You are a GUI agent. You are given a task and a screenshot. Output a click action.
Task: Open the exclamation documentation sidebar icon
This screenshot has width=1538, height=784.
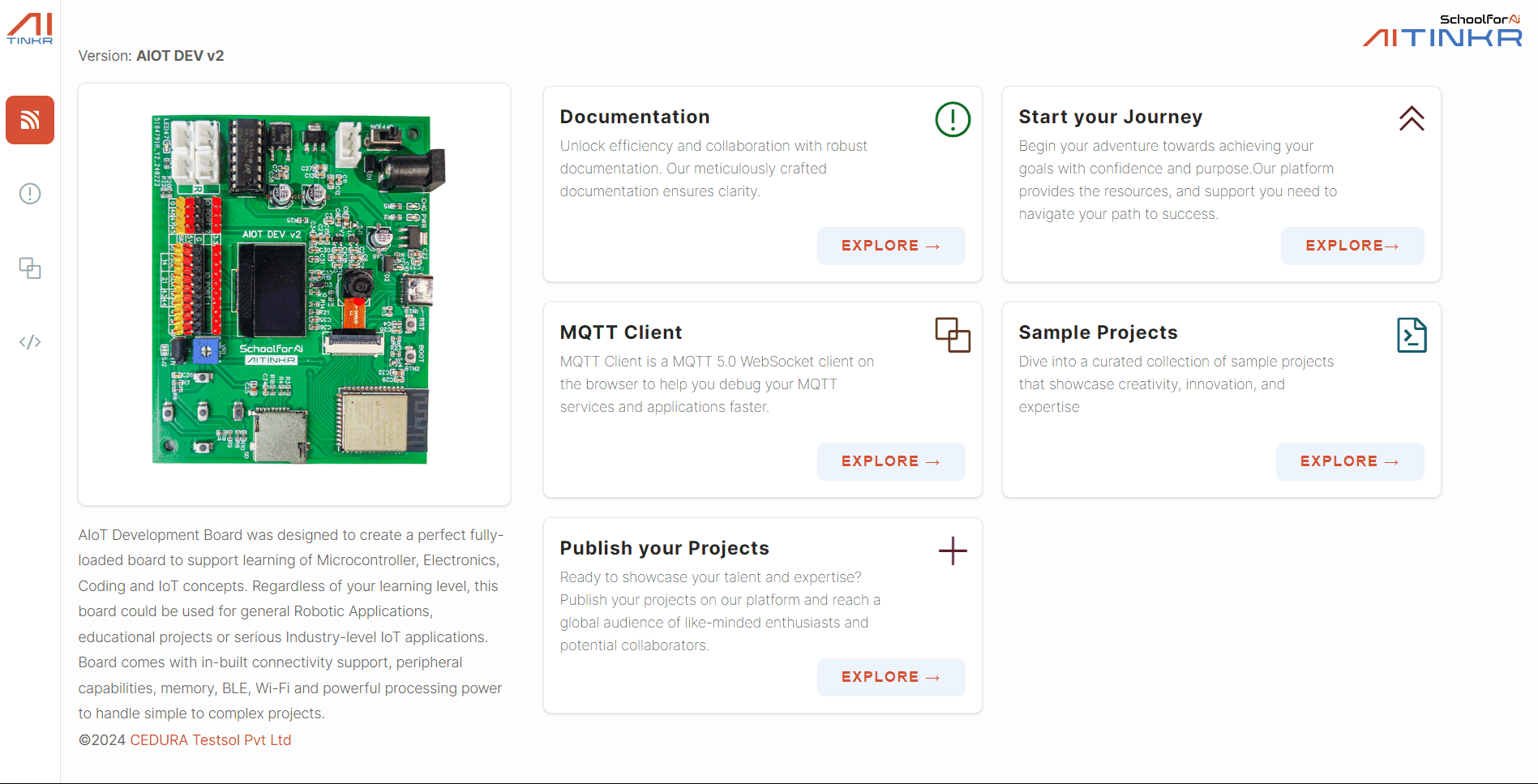click(x=30, y=194)
